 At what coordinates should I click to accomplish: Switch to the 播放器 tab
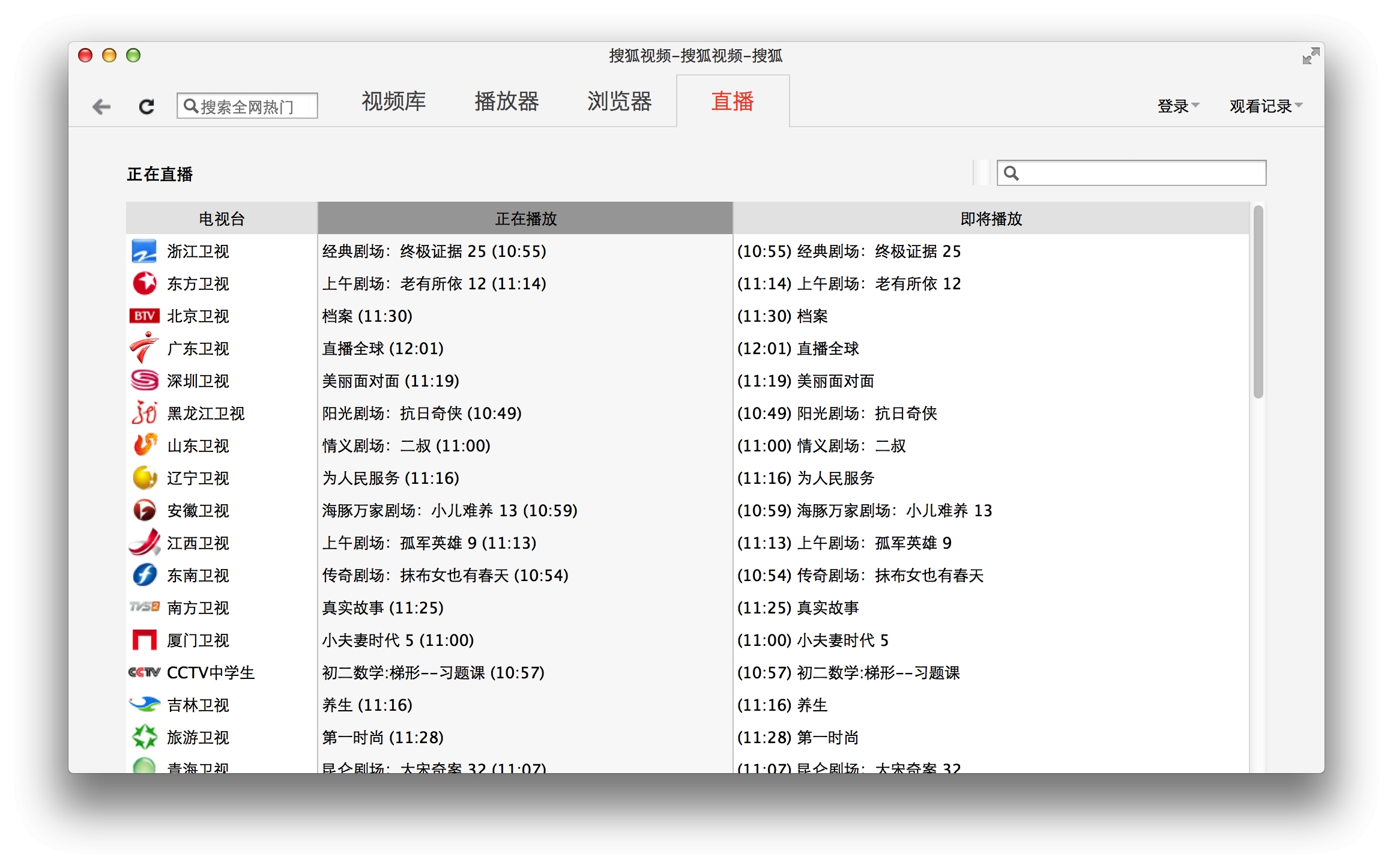click(x=506, y=101)
